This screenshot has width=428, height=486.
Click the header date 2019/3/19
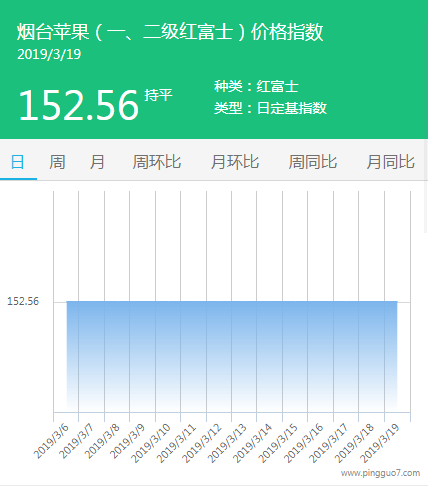click(49, 54)
